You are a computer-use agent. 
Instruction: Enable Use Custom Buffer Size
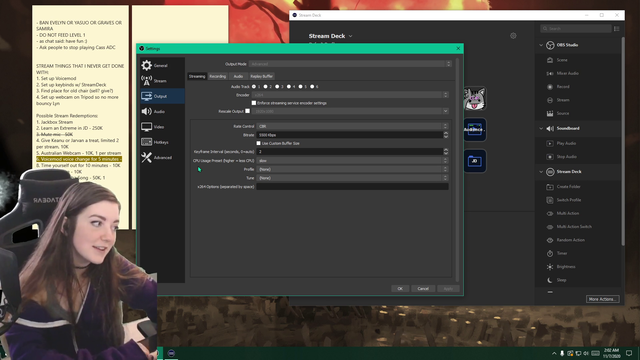pyautogui.click(x=258, y=143)
